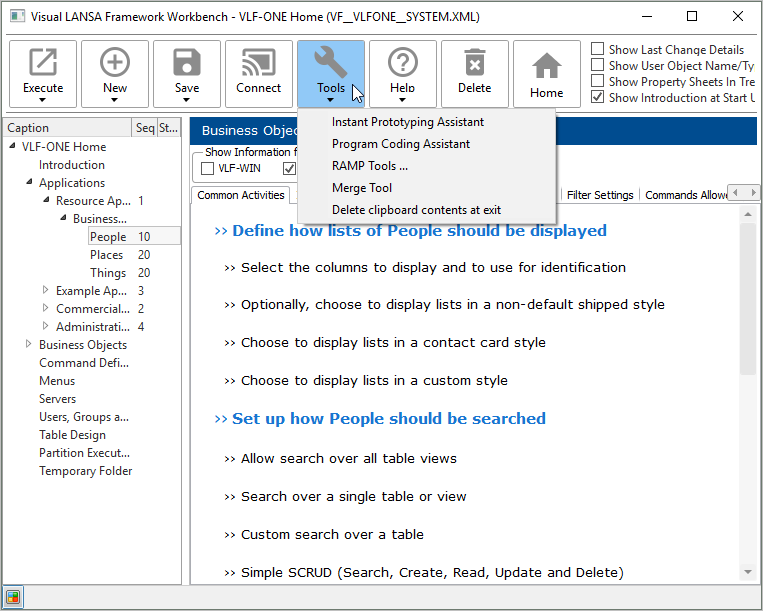Click the Save floppy disk icon
The height and width of the screenshot is (611, 763).
tap(187, 63)
